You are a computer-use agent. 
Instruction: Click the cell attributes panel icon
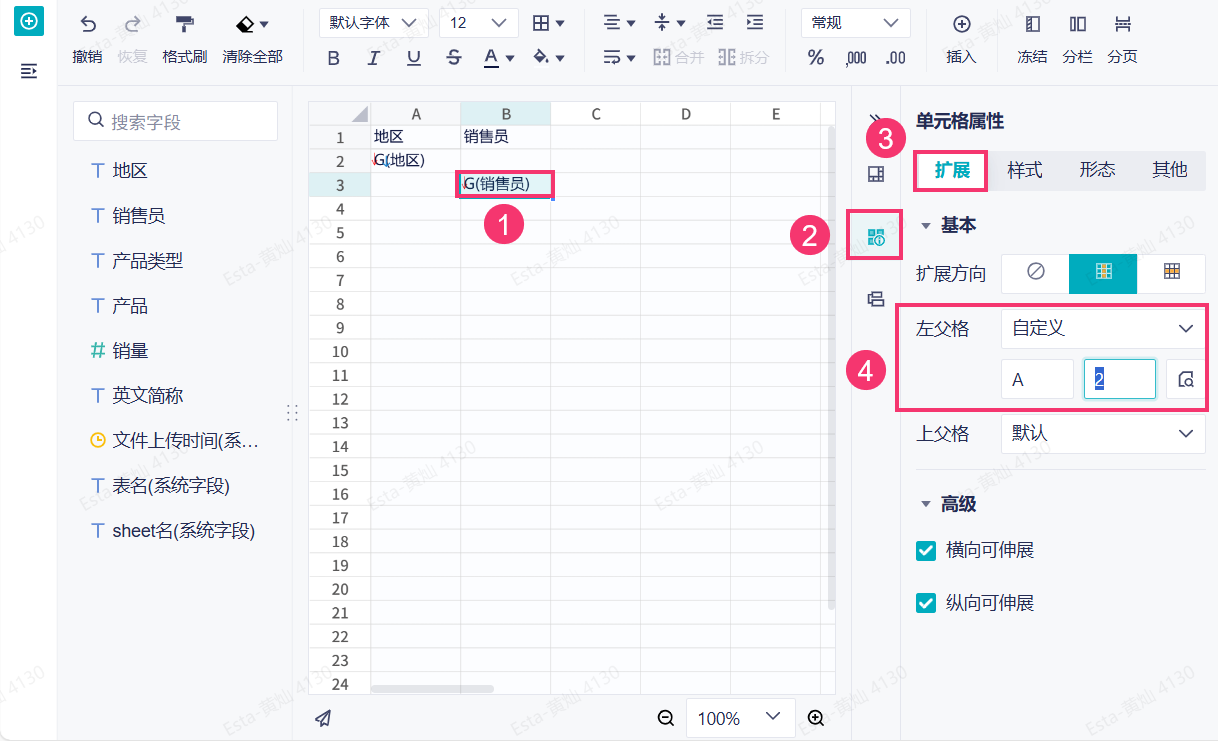click(876, 237)
